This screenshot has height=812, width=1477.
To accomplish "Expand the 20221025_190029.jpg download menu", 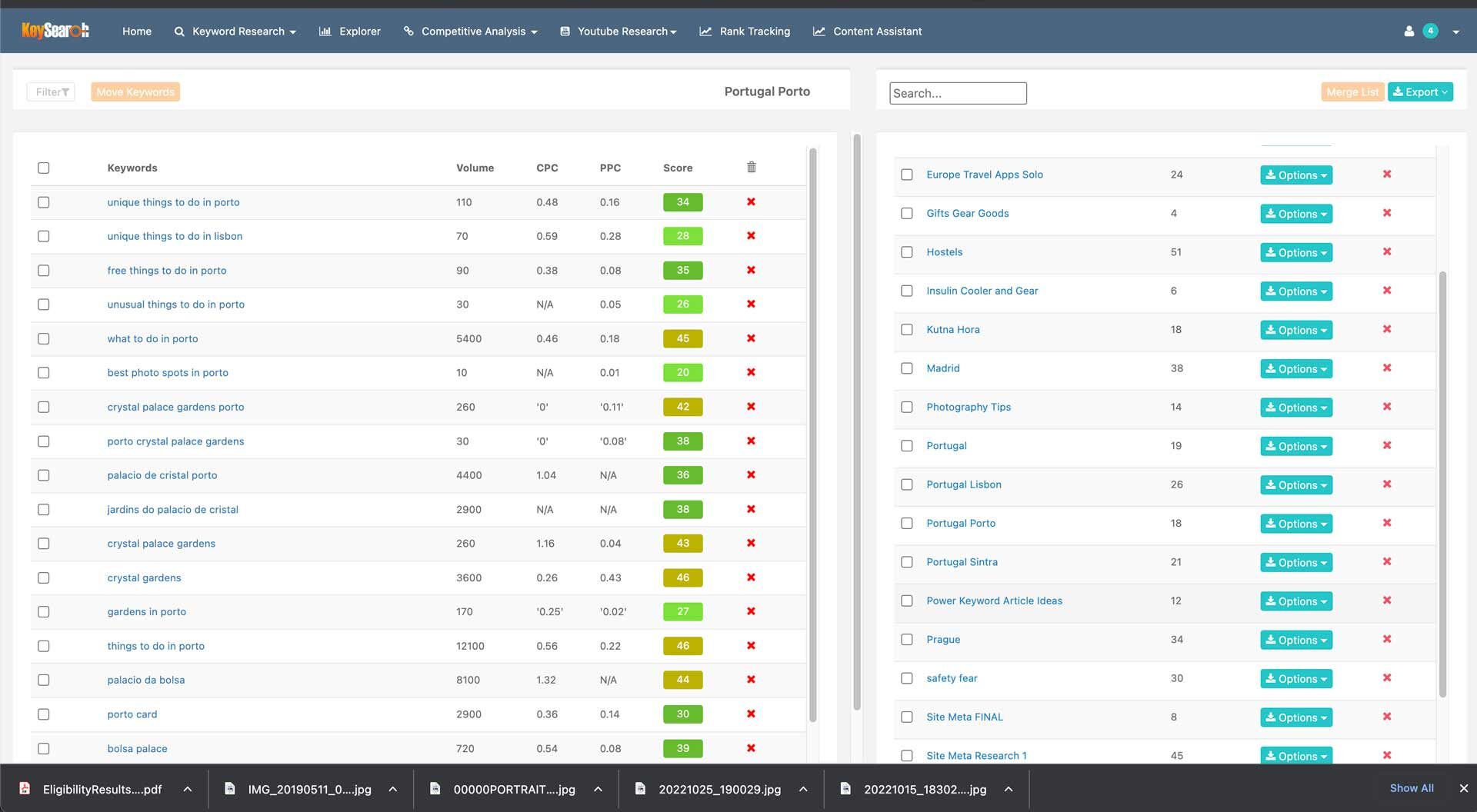I will (x=803, y=789).
